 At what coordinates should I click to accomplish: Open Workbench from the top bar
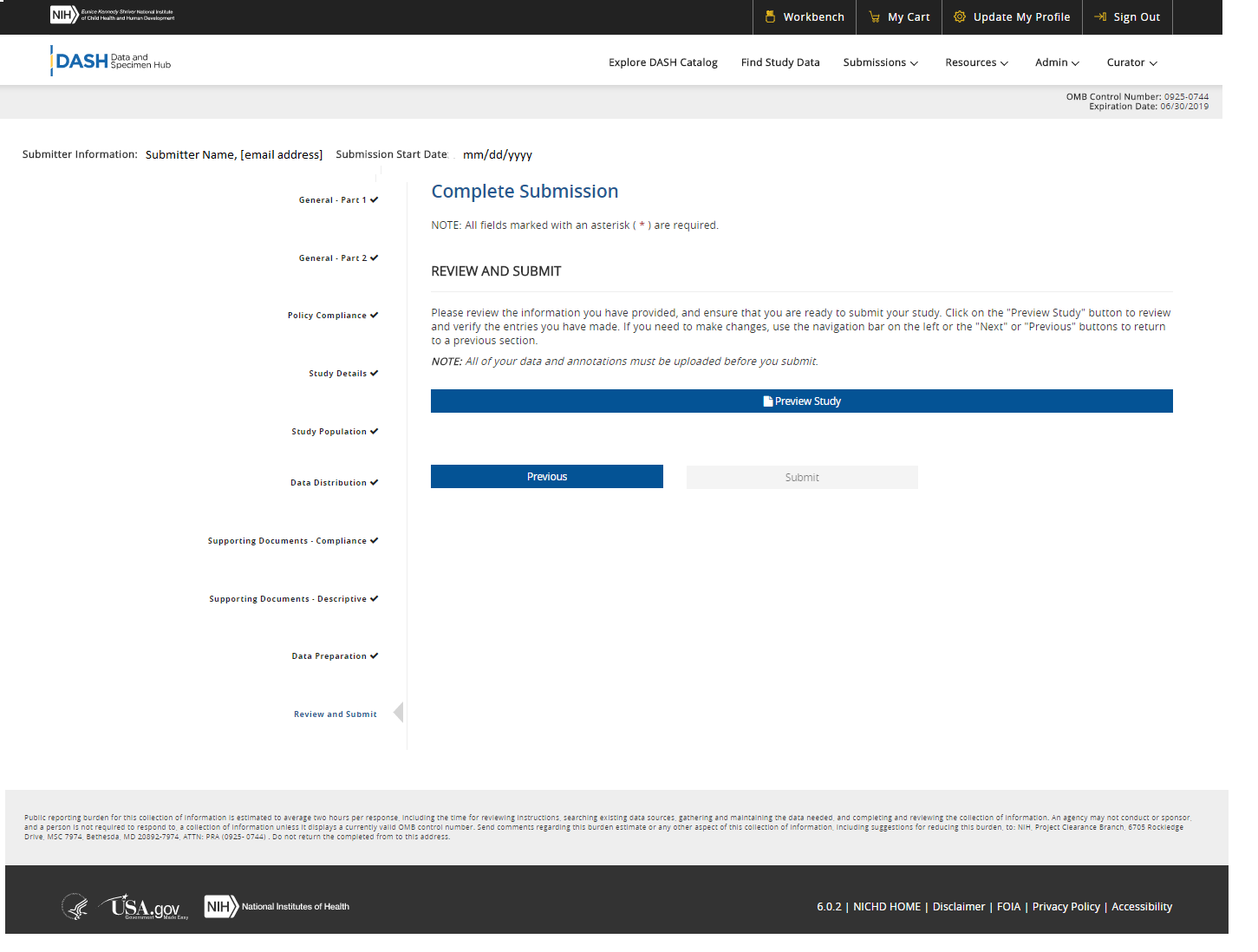804,17
